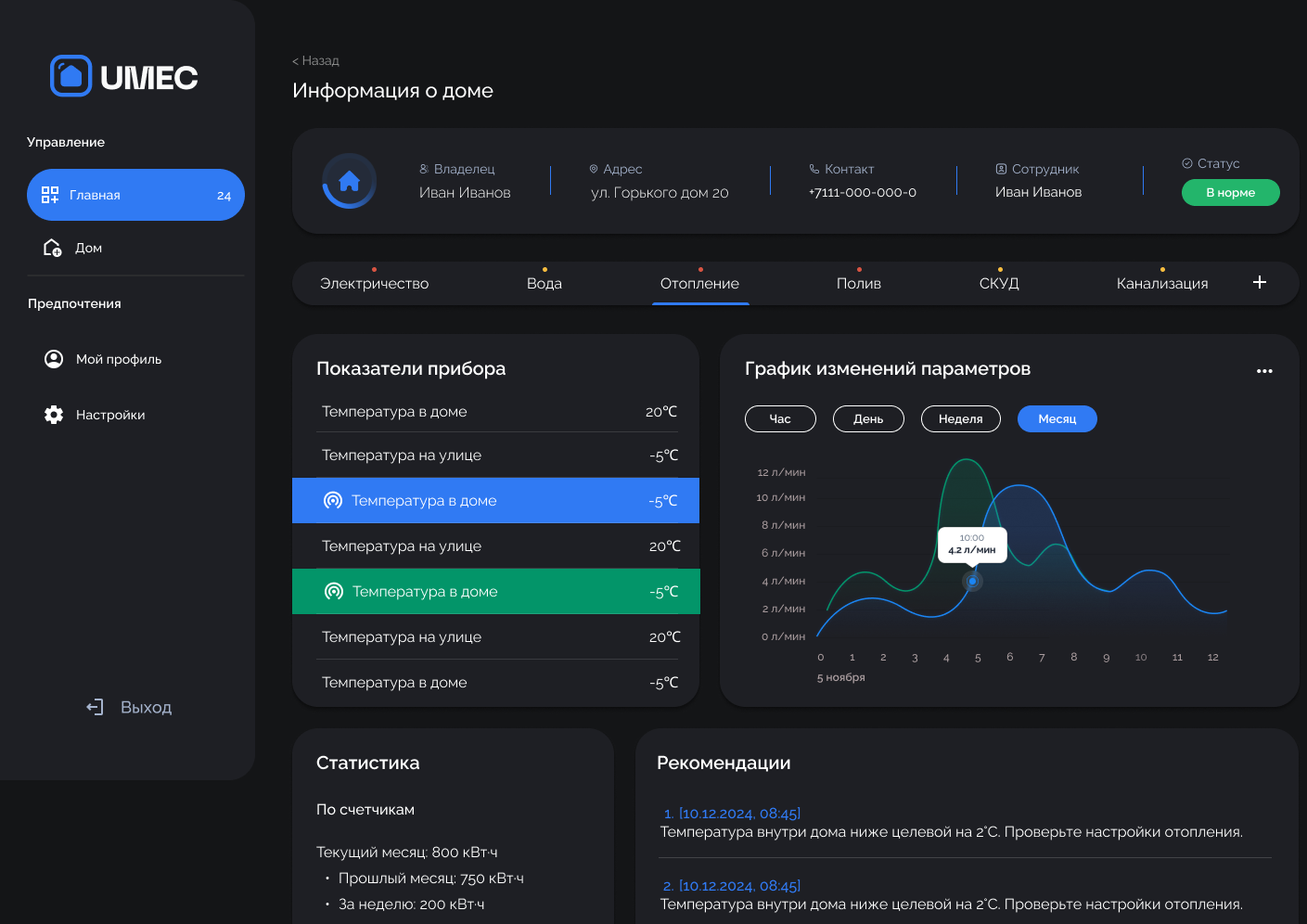Click the По счетчикам subheading
Image resolution: width=1307 pixels, height=924 pixels.
[365, 809]
